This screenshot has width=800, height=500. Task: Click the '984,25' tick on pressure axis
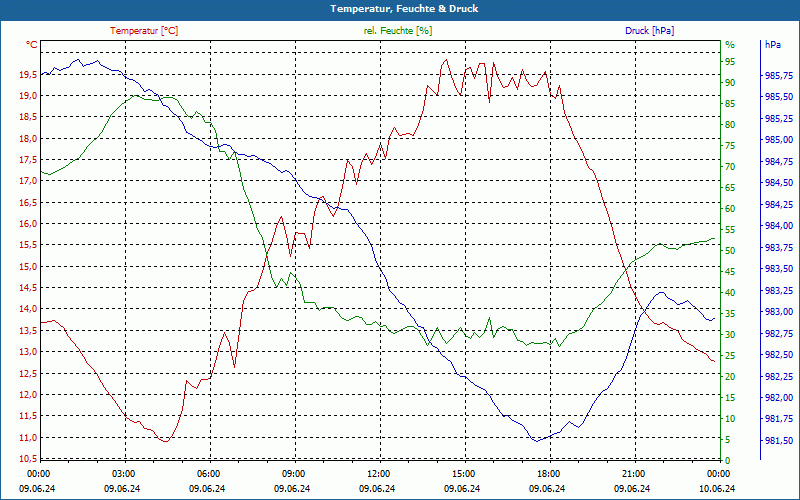(x=779, y=205)
